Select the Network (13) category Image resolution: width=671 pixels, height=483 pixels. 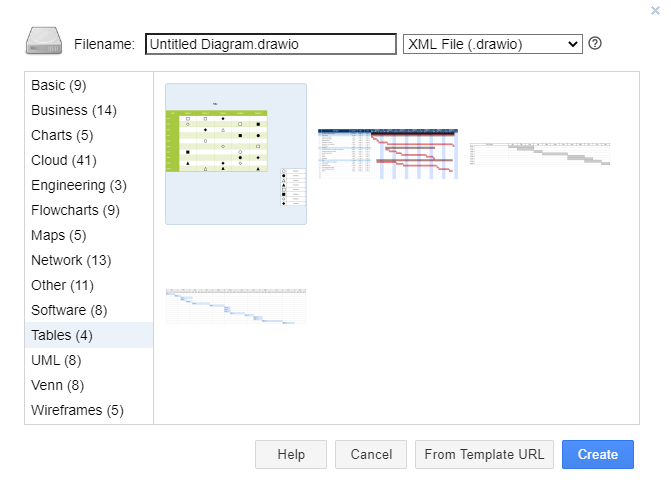pyautogui.click(x=71, y=260)
